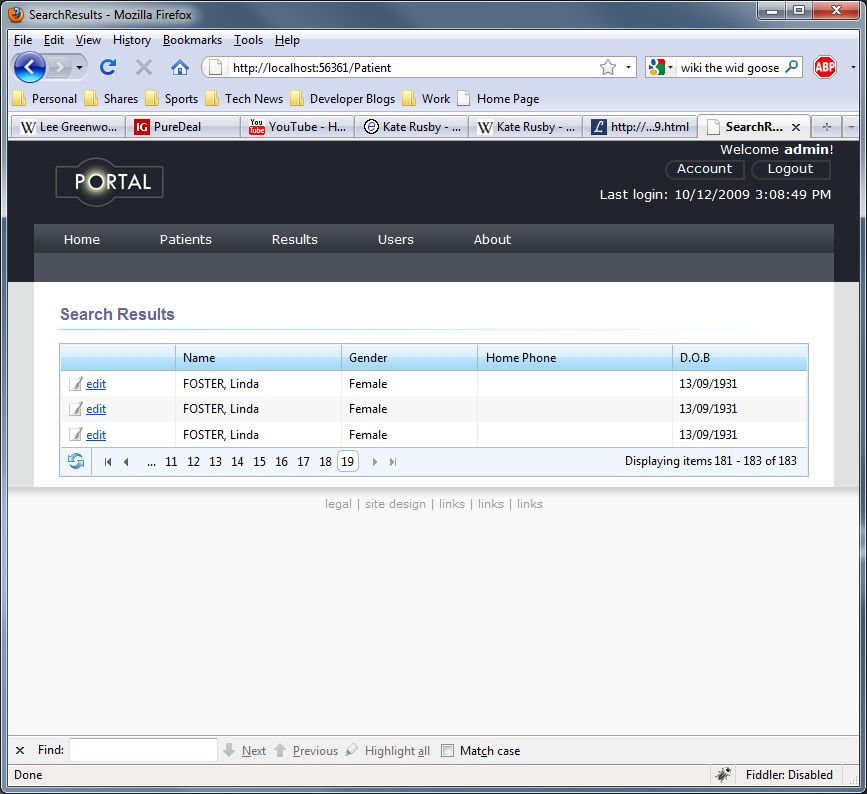Bookmark this page with the star icon
This screenshot has width=867, height=794.
pyautogui.click(x=608, y=67)
